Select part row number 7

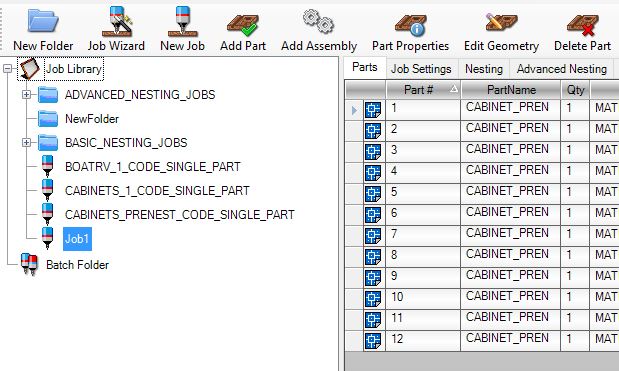coord(482,234)
